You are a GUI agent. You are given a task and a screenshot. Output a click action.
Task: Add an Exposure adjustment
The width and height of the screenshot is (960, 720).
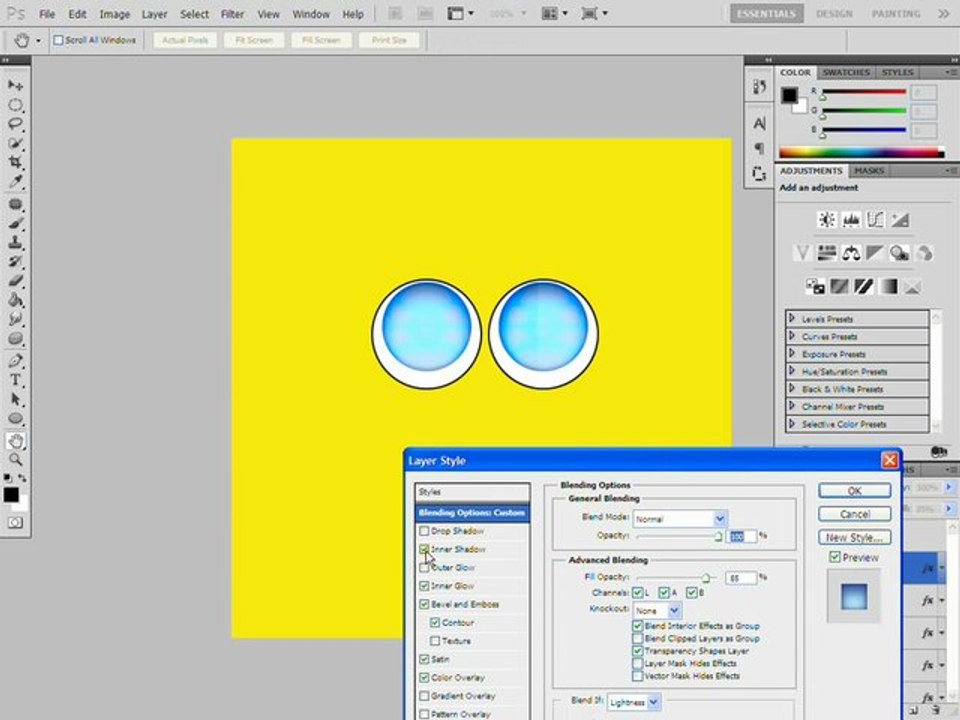(899, 220)
